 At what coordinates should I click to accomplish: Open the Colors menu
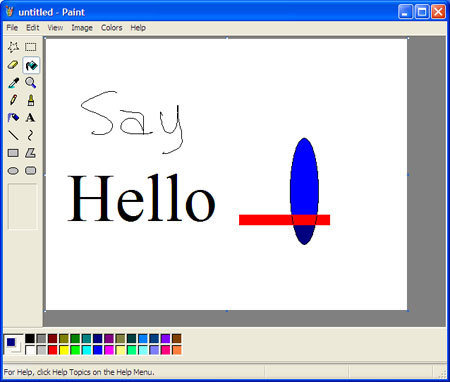(x=112, y=28)
